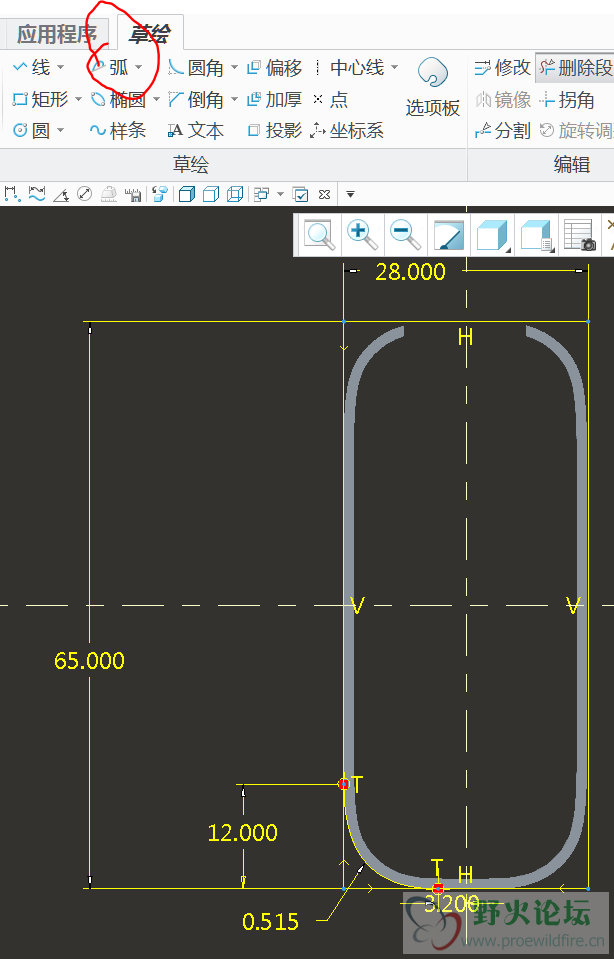Image resolution: width=614 pixels, height=959 pixels.
Task: Switch to the 应用程序 tab
Action: (57, 34)
